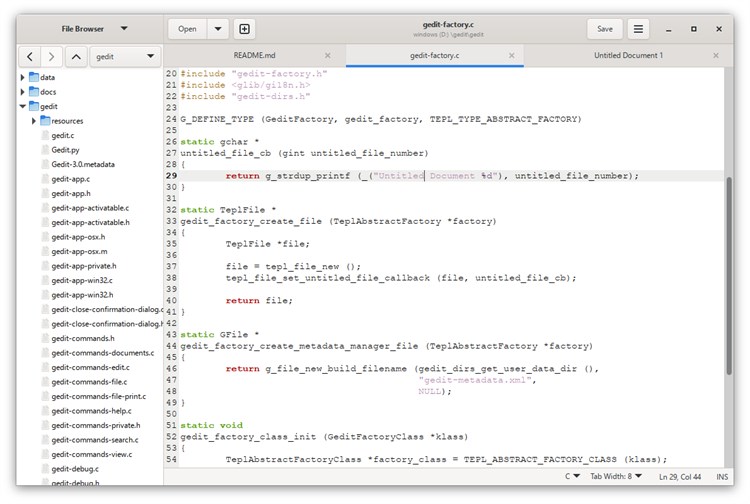Expand the data folder
The image size is (750, 504).
[22, 77]
